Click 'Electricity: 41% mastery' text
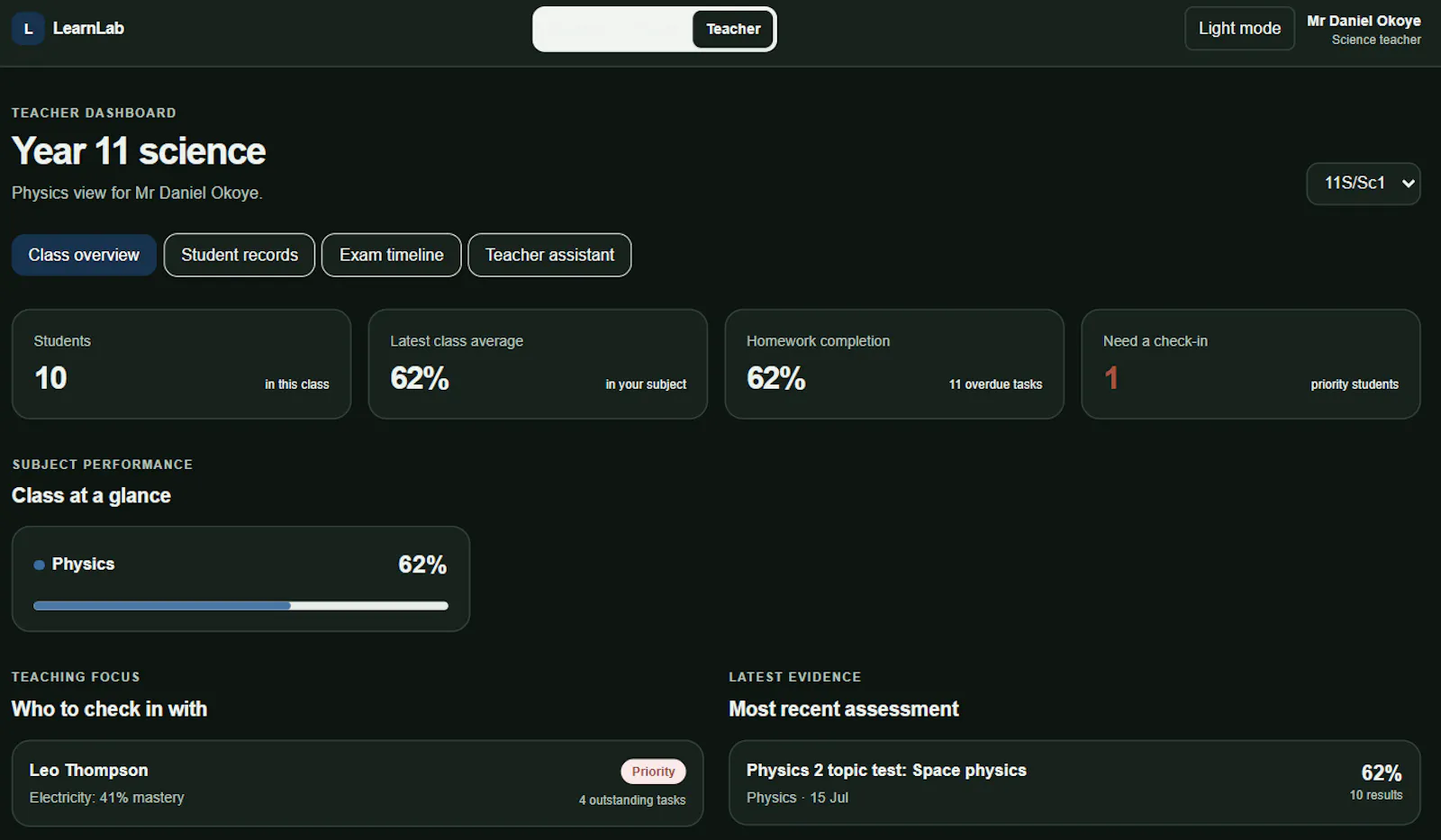The width and height of the screenshot is (1441, 840). tap(106, 798)
